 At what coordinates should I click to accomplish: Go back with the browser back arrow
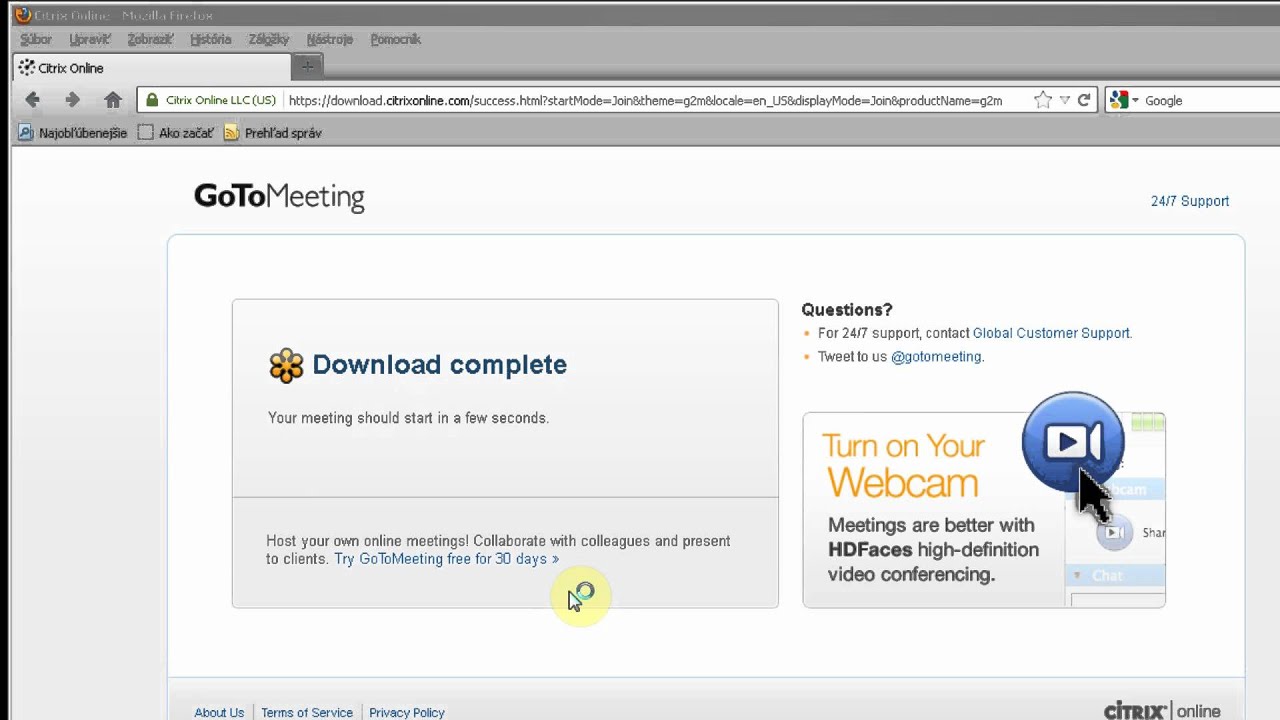[x=32, y=100]
